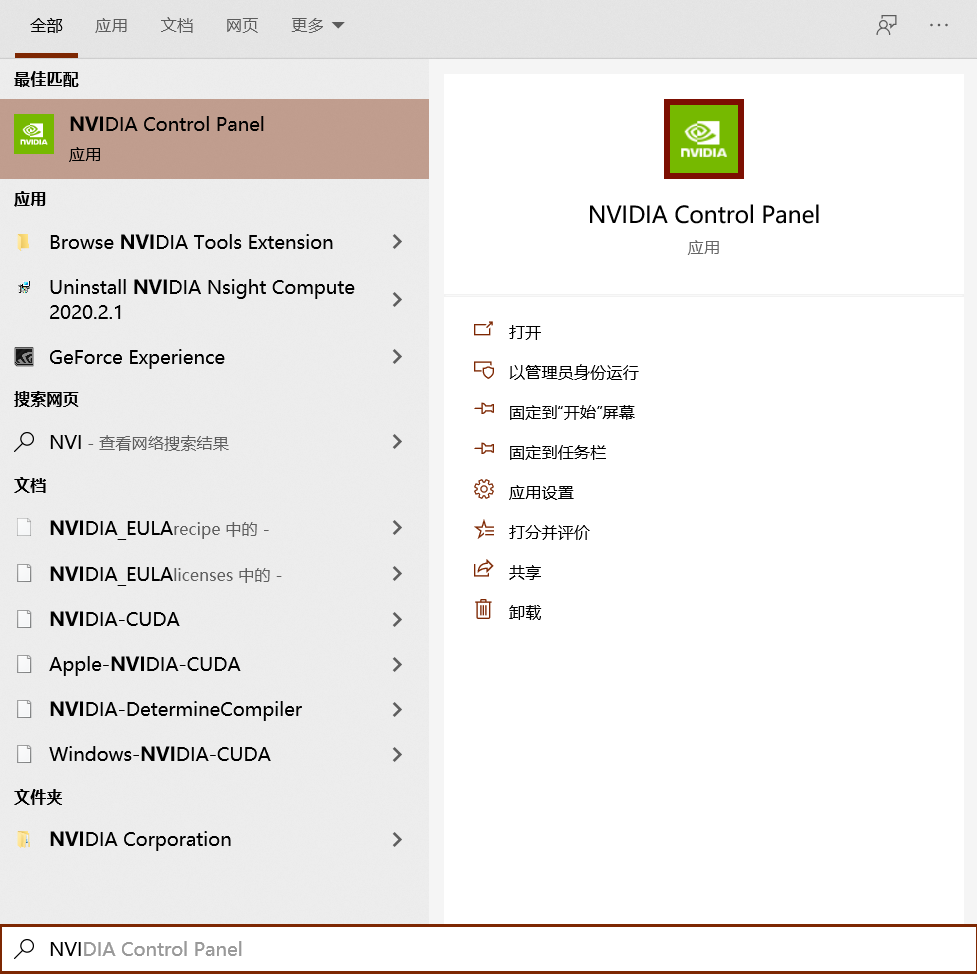
Task: Open the three-dots options menu
Action: point(938,25)
